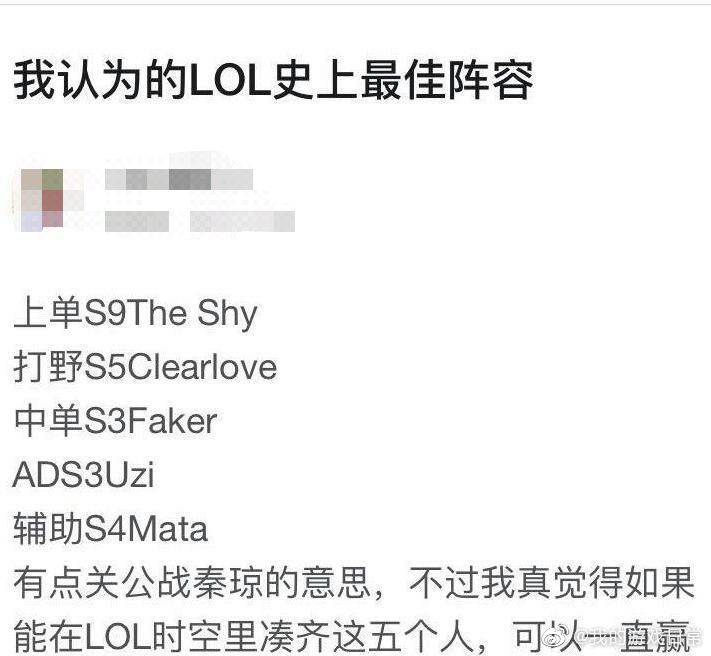Click the 打野S5Clearlove line

[x=145, y=367]
